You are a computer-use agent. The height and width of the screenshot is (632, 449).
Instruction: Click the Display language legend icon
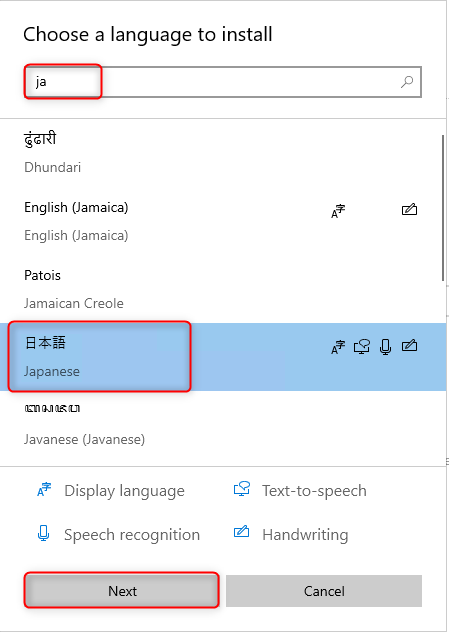(44, 489)
